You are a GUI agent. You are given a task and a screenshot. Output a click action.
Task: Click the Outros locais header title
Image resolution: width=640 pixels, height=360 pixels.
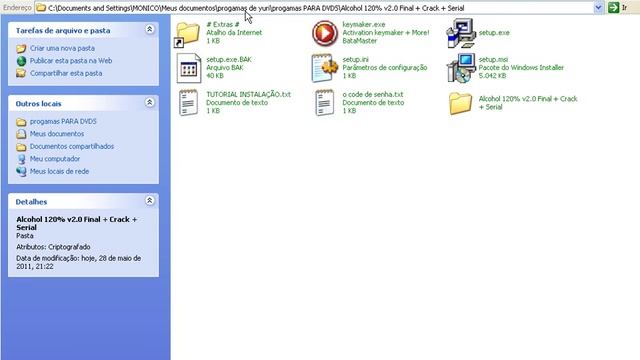(38, 104)
